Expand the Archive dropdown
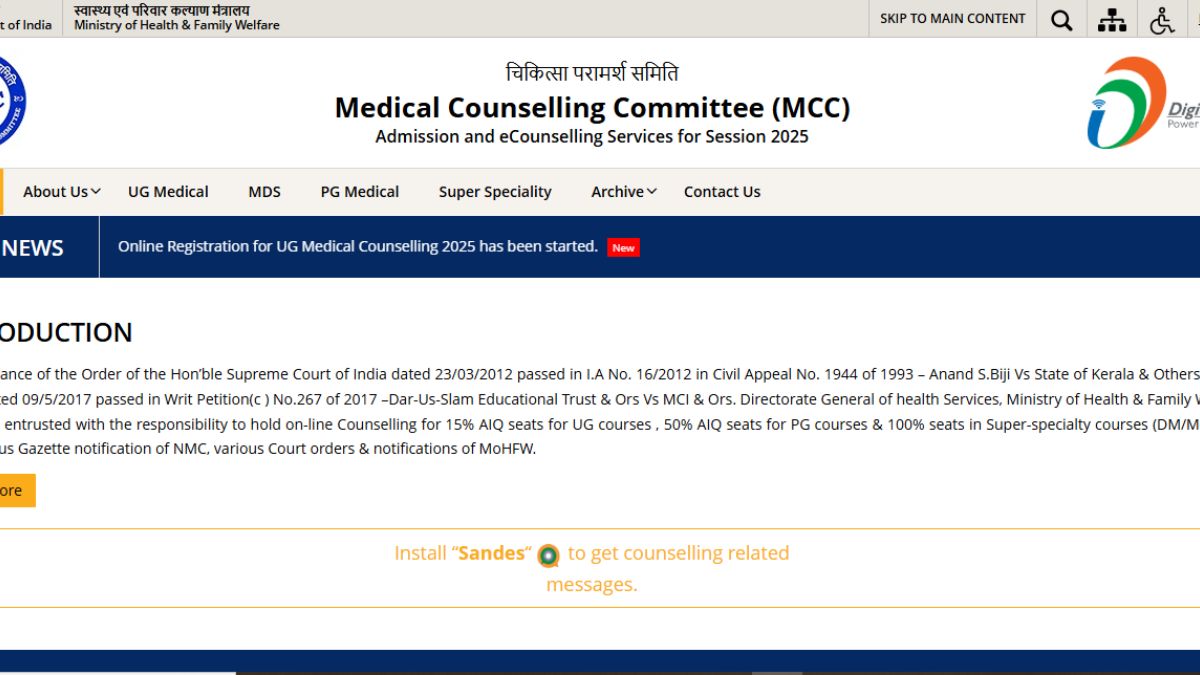 coord(617,191)
